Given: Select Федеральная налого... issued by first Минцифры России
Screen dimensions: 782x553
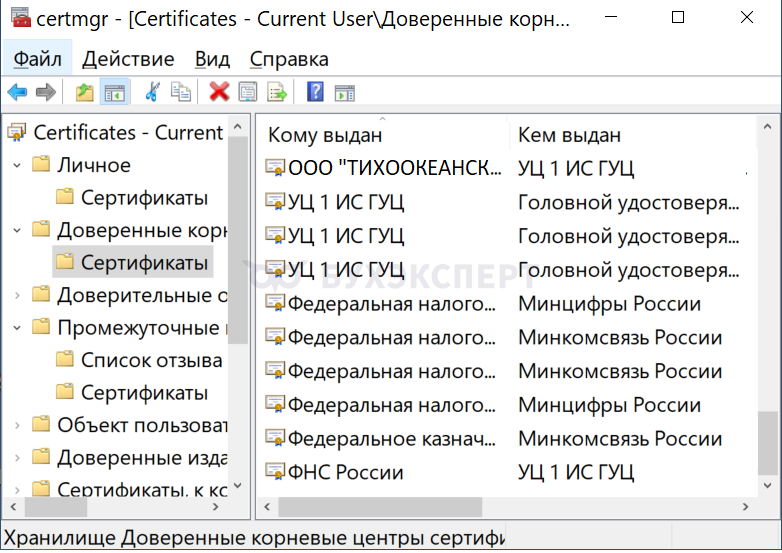Looking at the screenshot, I should 391,304.
